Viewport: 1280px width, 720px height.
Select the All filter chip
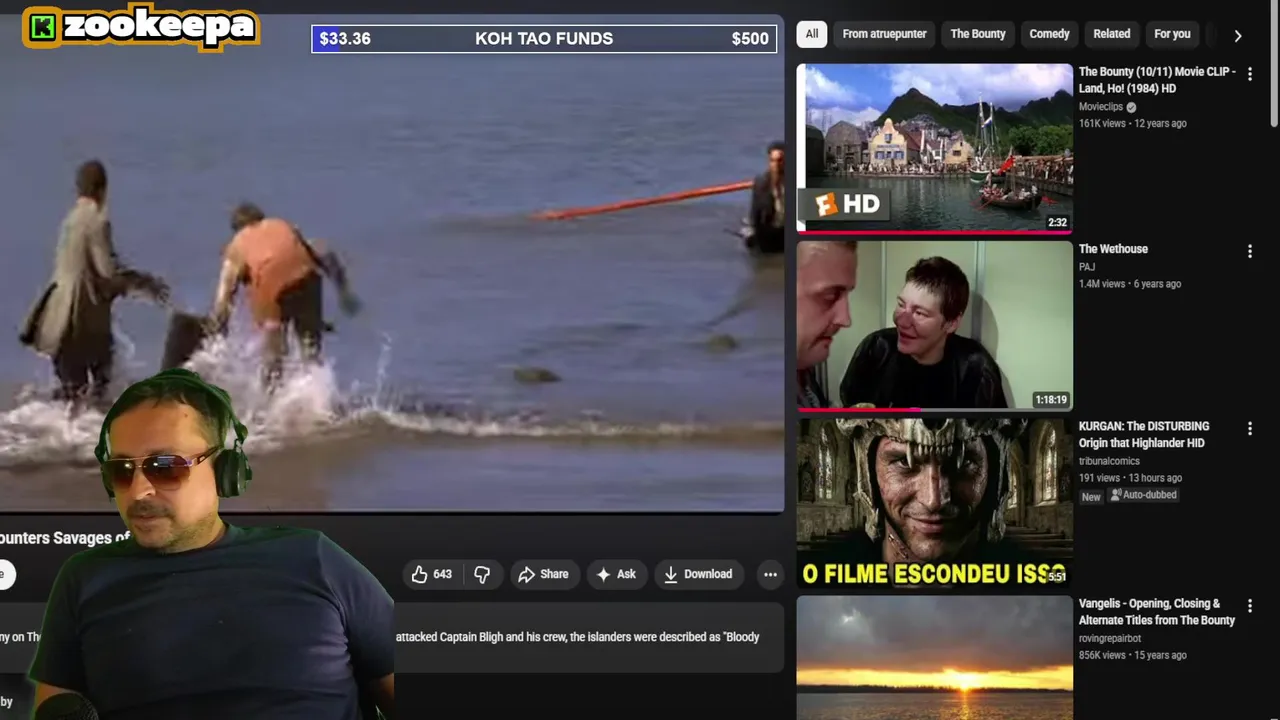(812, 34)
